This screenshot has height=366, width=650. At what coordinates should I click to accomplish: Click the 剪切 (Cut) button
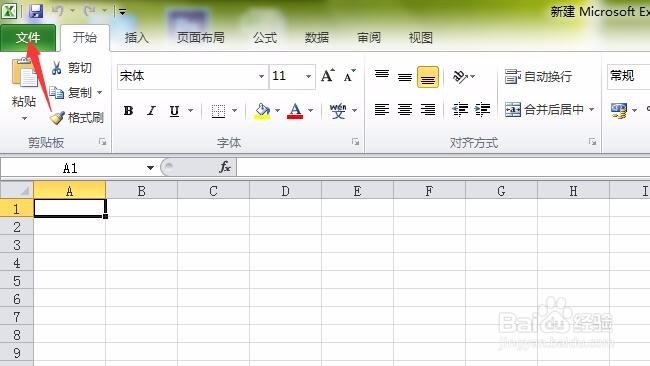[x=71, y=68]
